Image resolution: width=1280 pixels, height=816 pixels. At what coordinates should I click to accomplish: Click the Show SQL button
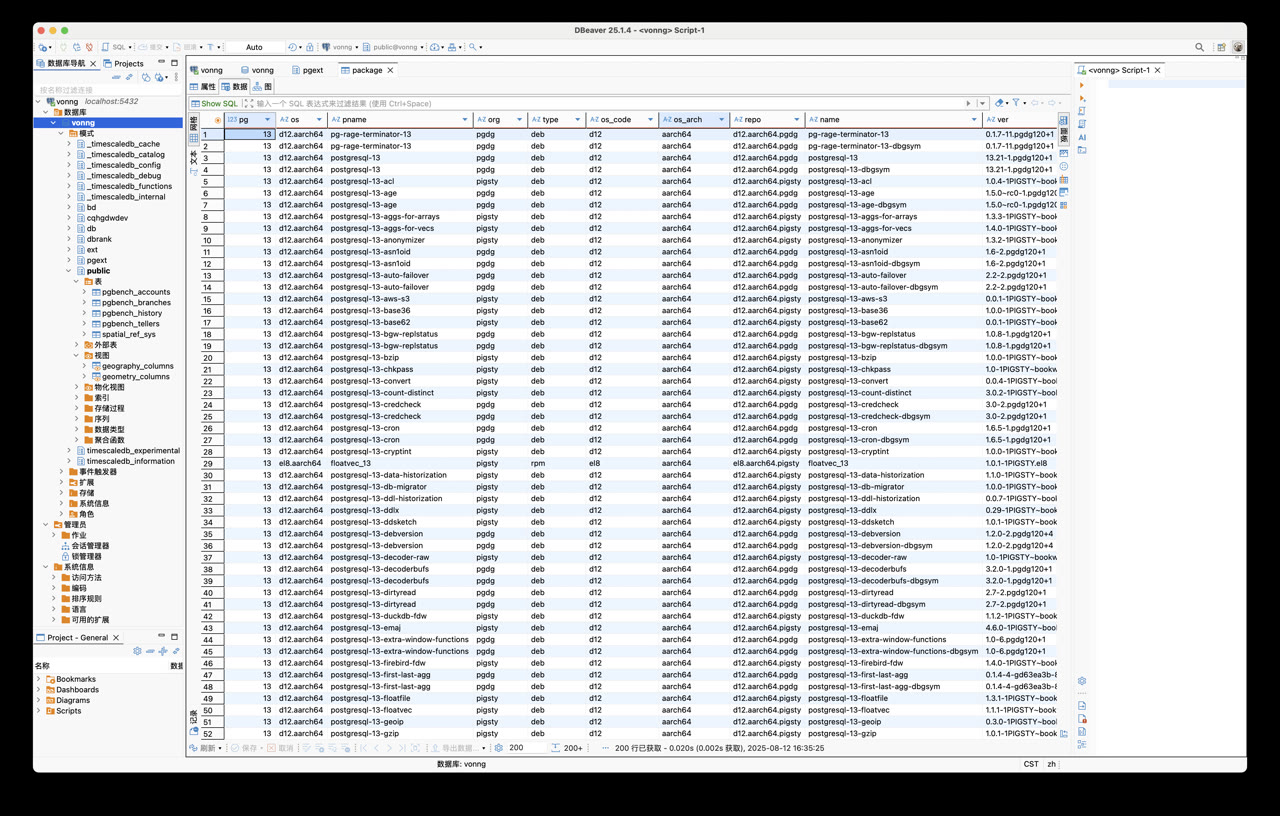215,103
